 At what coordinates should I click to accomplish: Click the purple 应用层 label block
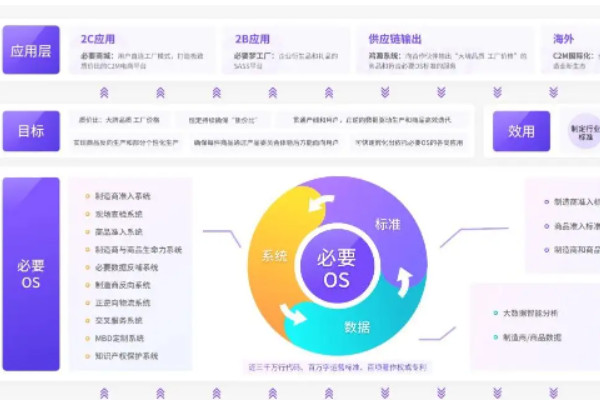click(x=31, y=52)
